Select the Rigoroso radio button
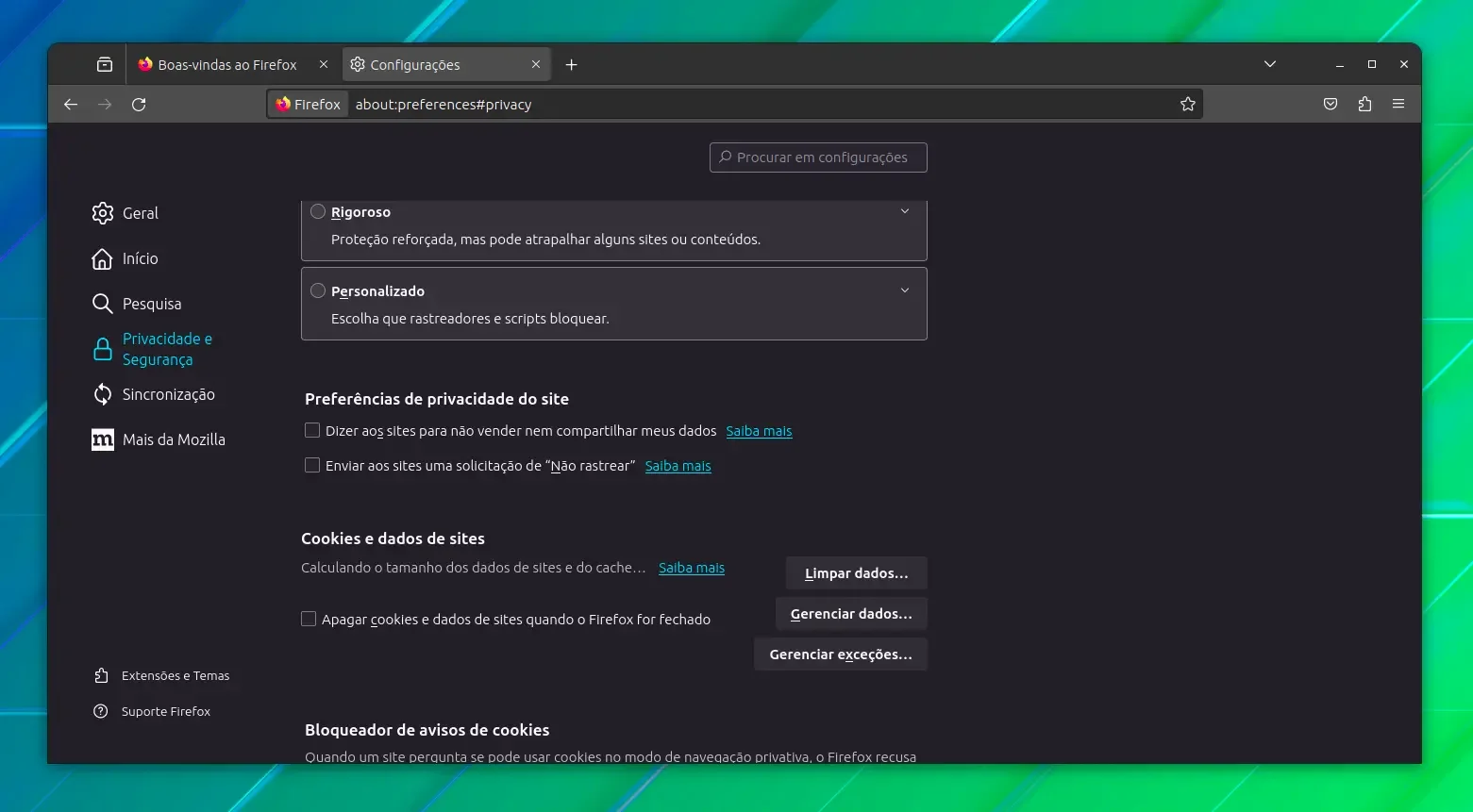Viewport: 1473px width, 812px height. pyautogui.click(x=318, y=212)
